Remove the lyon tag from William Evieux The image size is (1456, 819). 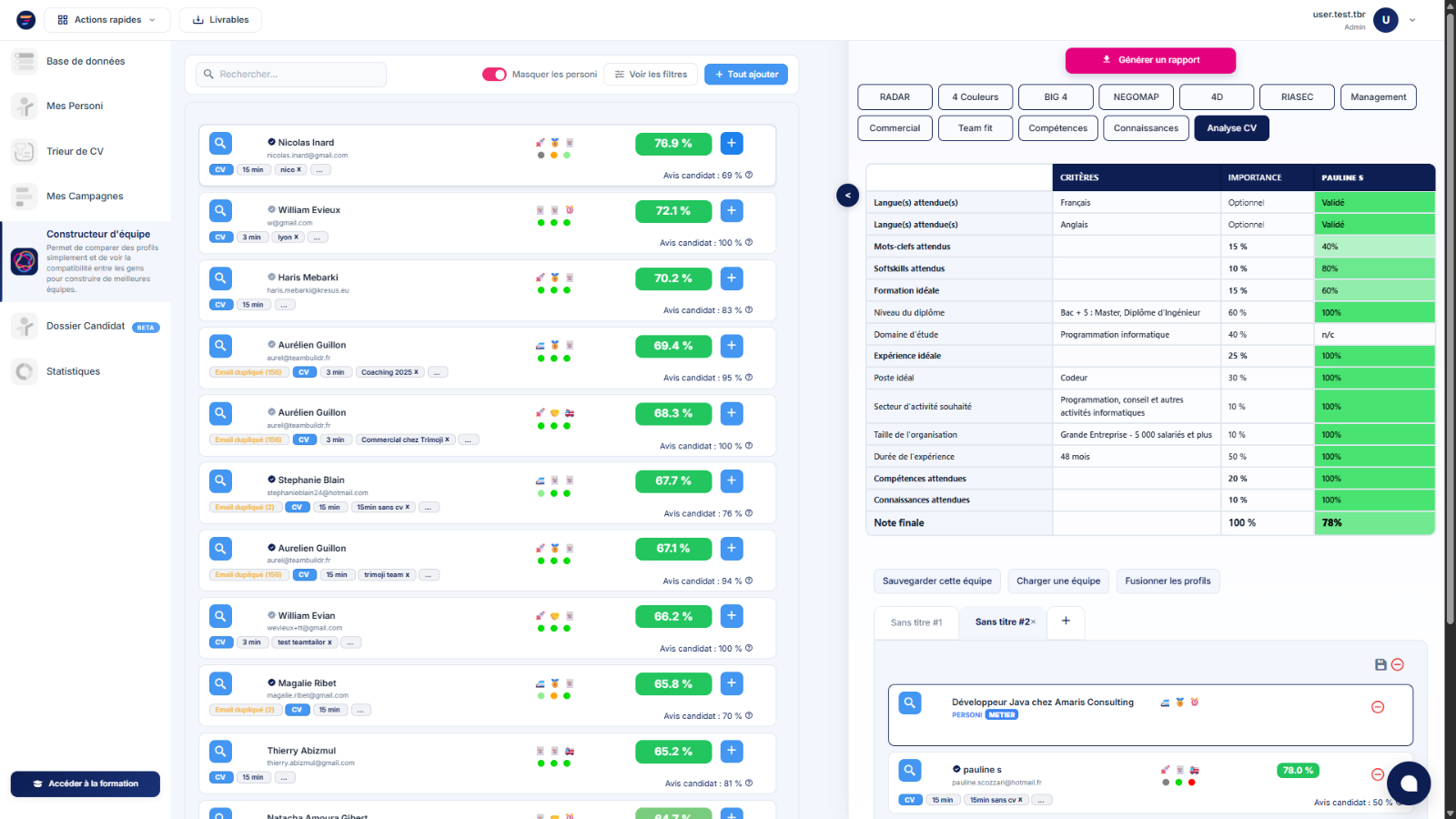coord(296,238)
